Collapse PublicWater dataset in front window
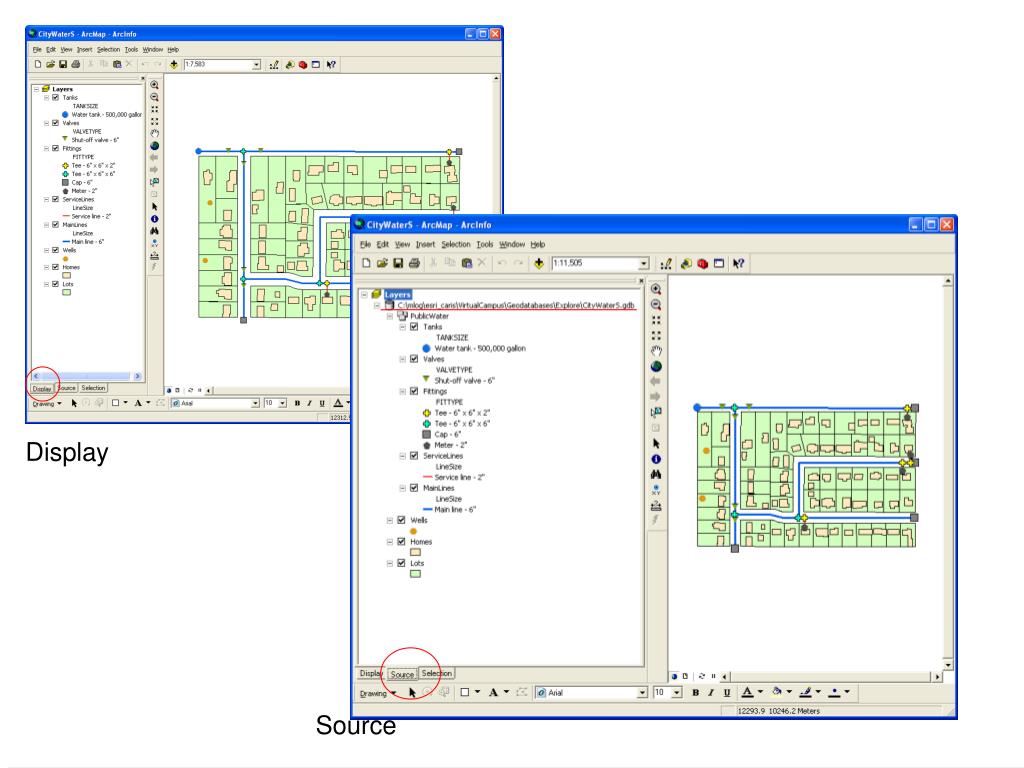1024x768 pixels. click(x=390, y=316)
